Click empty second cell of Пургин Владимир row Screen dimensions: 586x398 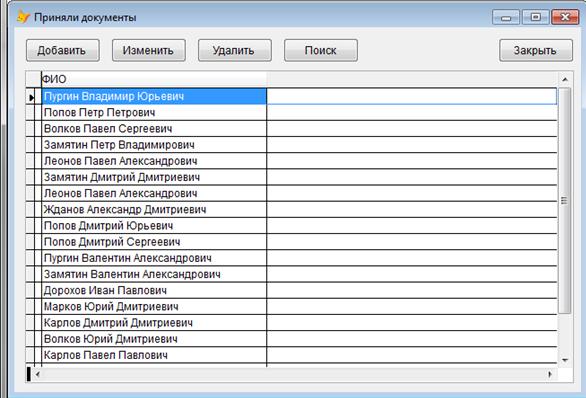tap(412, 96)
